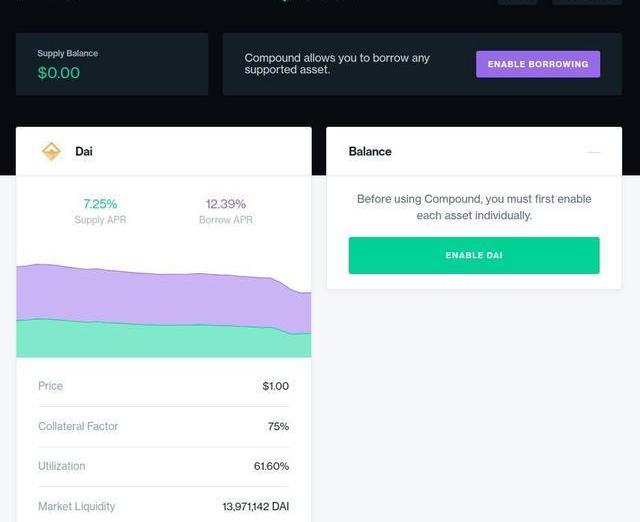Select the Collateral Factor row
This screenshot has height=522, width=640.
(163, 426)
